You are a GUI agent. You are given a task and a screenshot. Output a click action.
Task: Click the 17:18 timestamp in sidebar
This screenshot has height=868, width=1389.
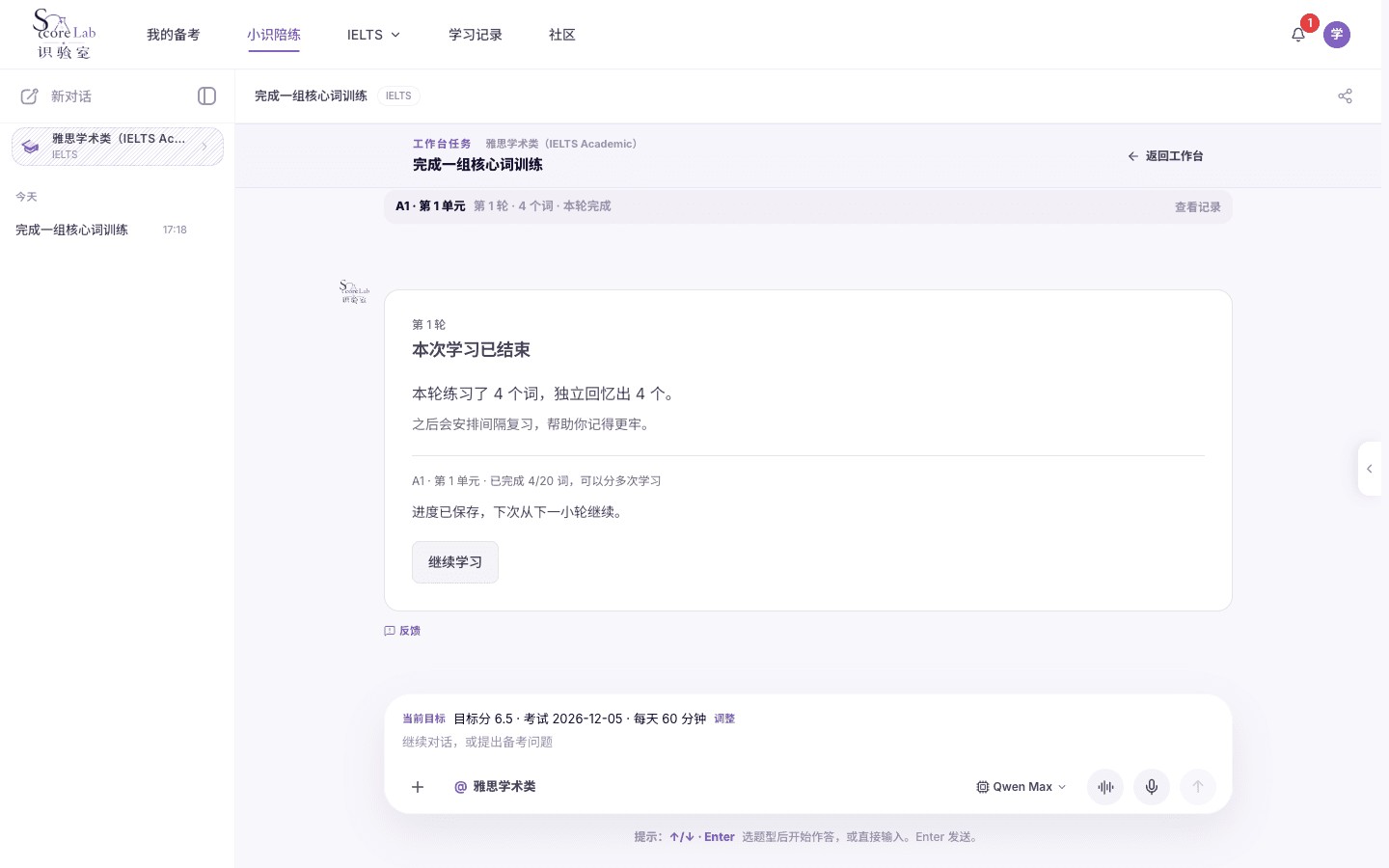pyautogui.click(x=175, y=230)
